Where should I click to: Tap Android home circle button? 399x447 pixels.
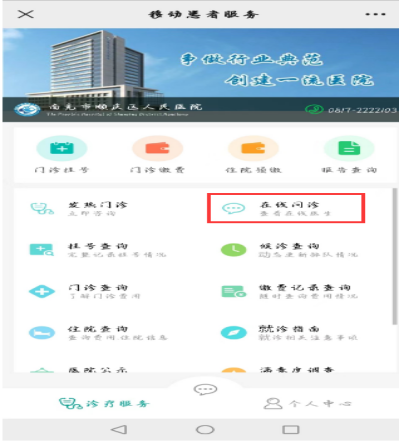(x=205, y=429)
